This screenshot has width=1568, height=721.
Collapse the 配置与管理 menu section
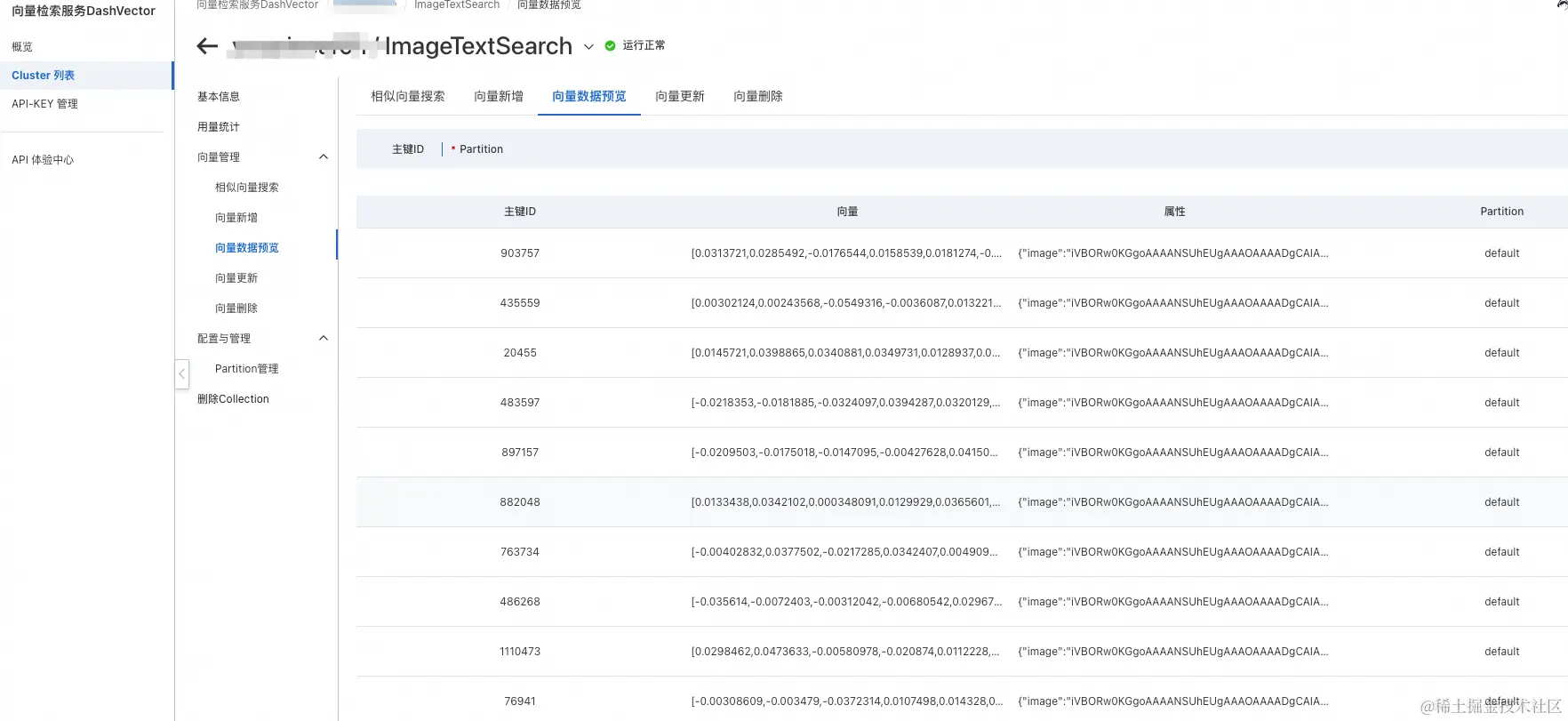(324, 339)
